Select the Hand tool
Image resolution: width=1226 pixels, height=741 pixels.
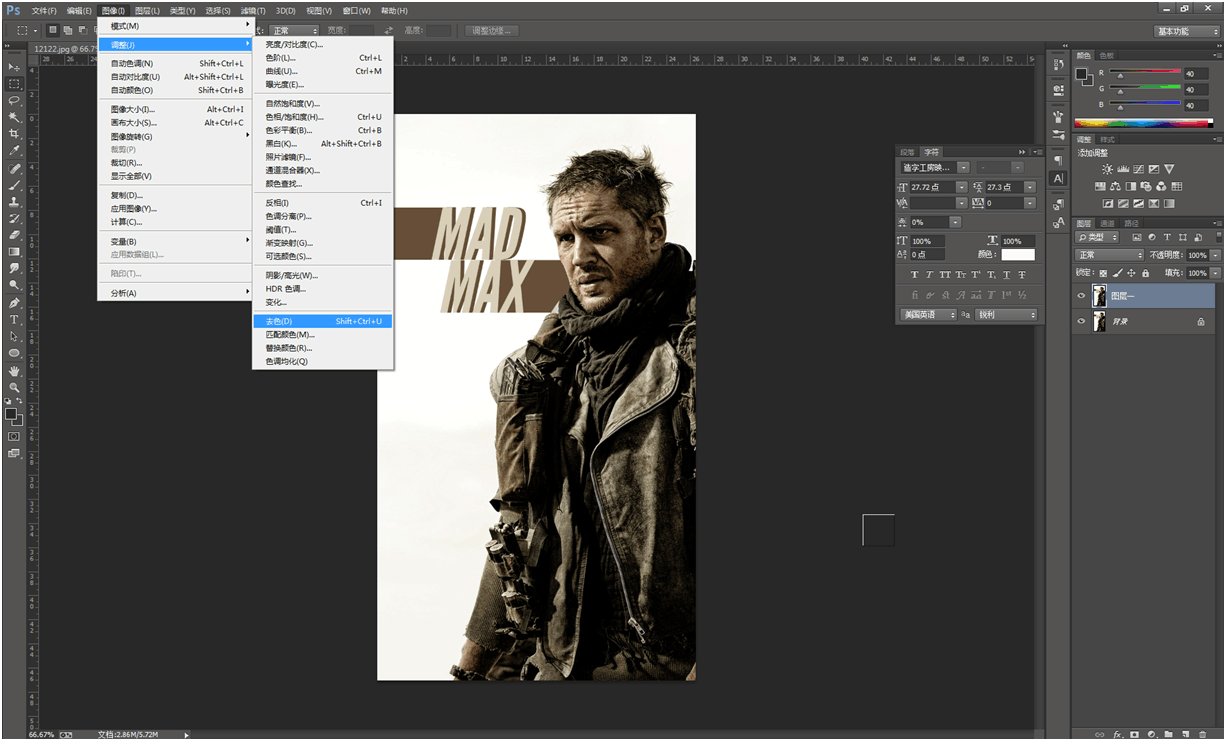click(15, 370)
